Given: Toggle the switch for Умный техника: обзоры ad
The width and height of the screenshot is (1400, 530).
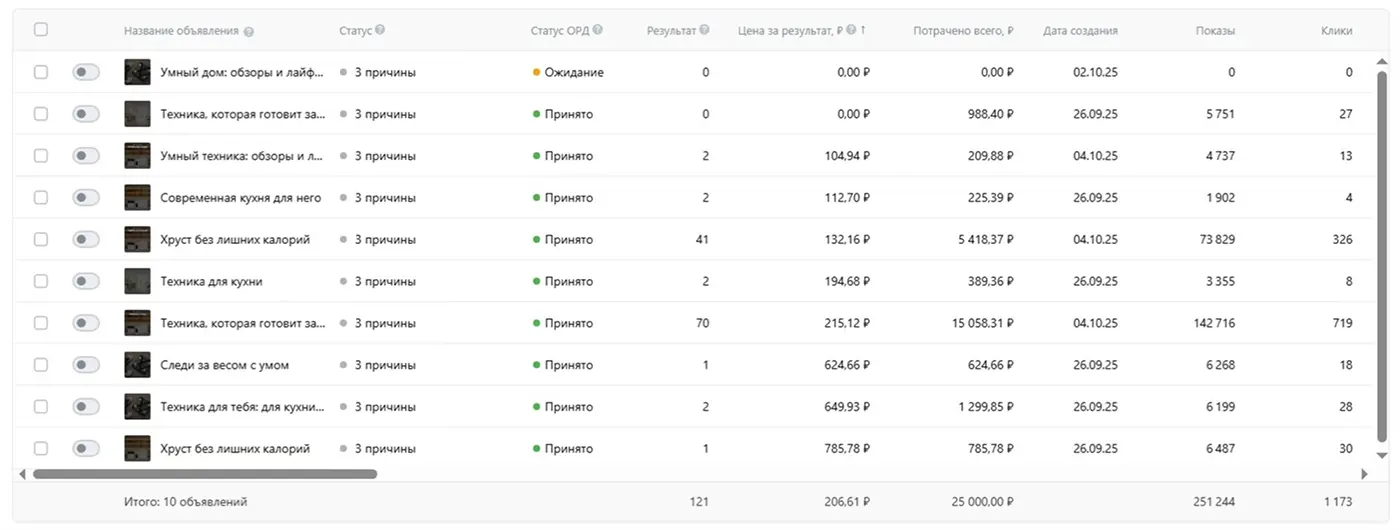Looking at the screenshot, I should click(x=86, y=156).
